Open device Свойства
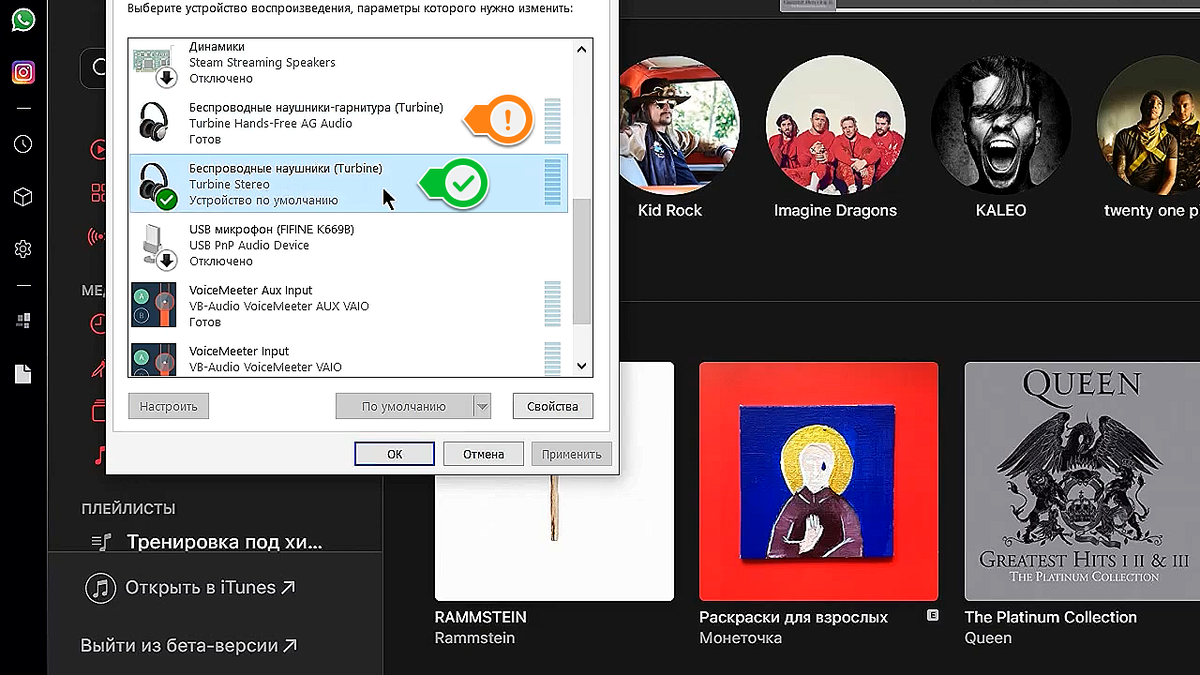The height and width of the screenshot is (675, 1200). 552,407
